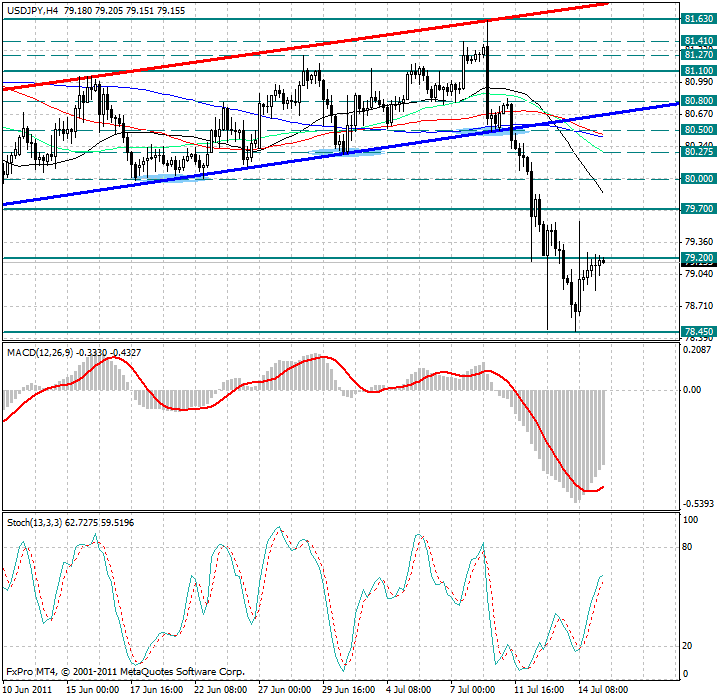Viewport: 717px width, 697px height.
Task: Click the 79.200 current price label
Action: pos(697,258)
